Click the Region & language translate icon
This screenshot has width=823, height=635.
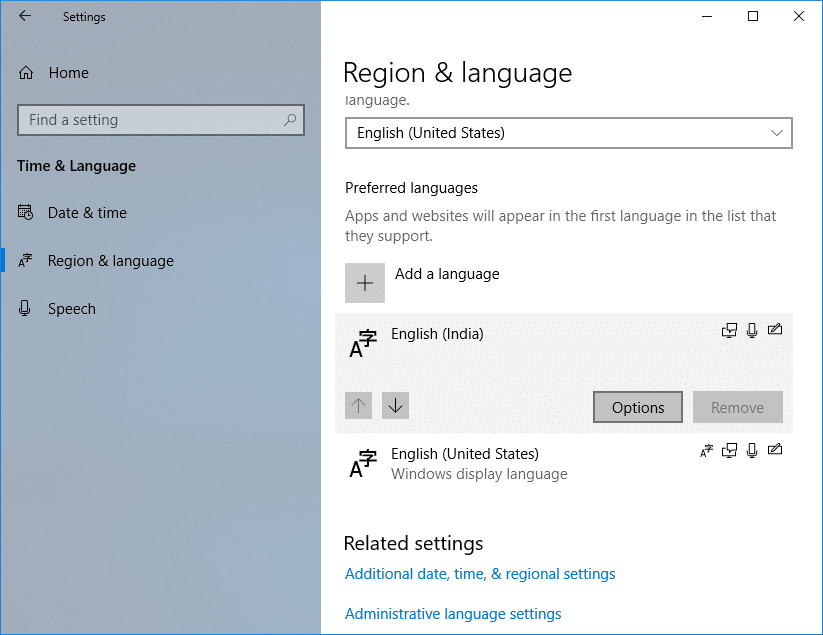click(24, 260)
